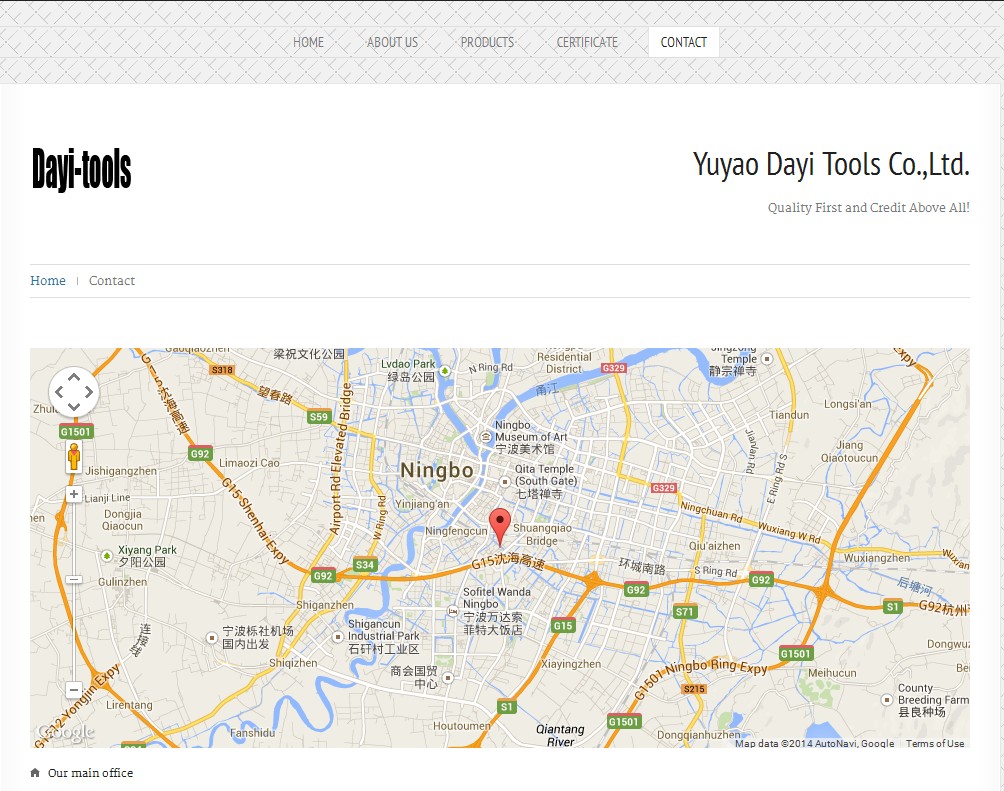Navigate to the CERTIFICATE page
Viewport: 1004px width, 791px height.
(x=587, y=42)
